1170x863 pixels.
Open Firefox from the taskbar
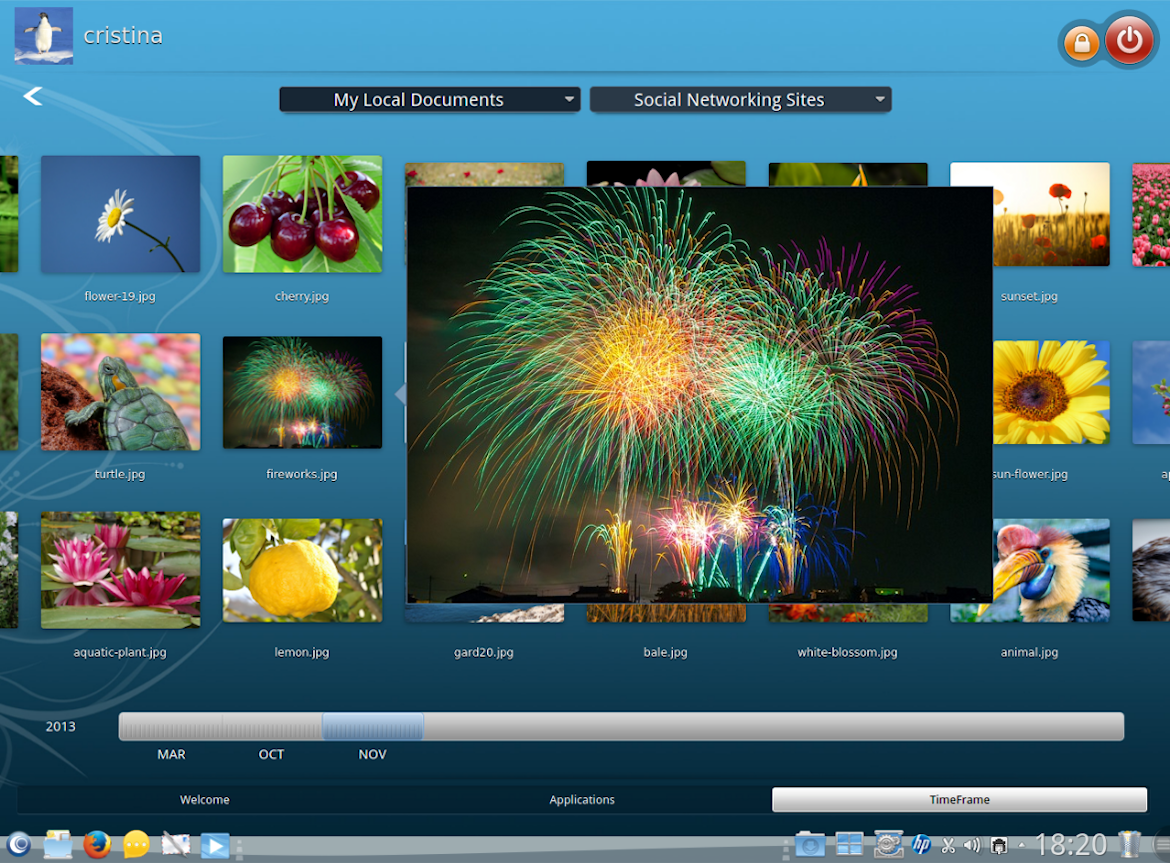[97, 845]
